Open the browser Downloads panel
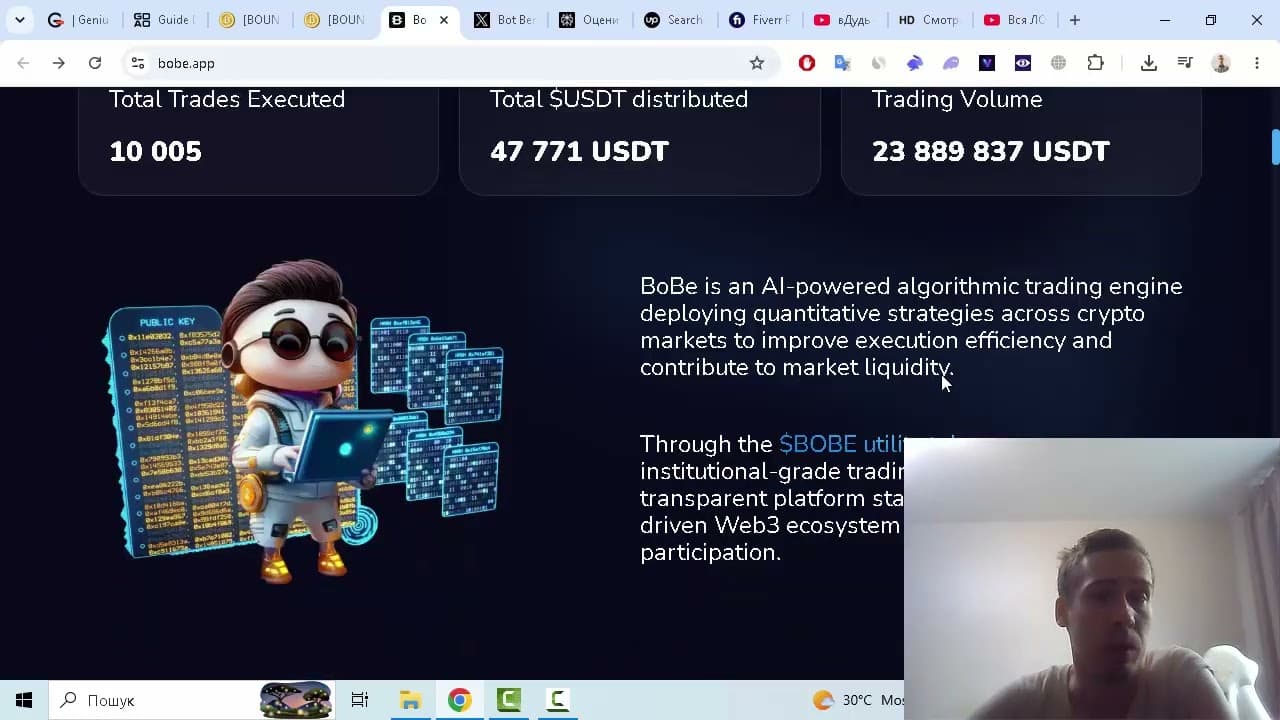 (1149, 63)
